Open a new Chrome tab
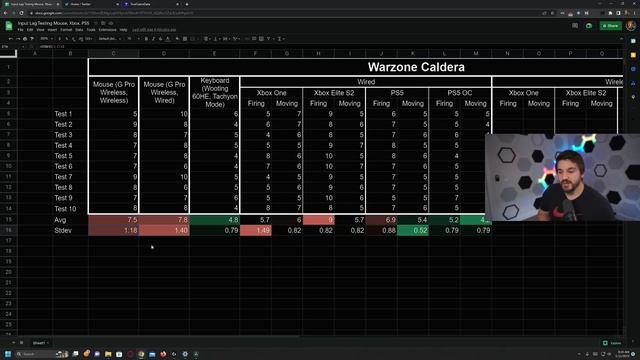 [x=187, y=4]
